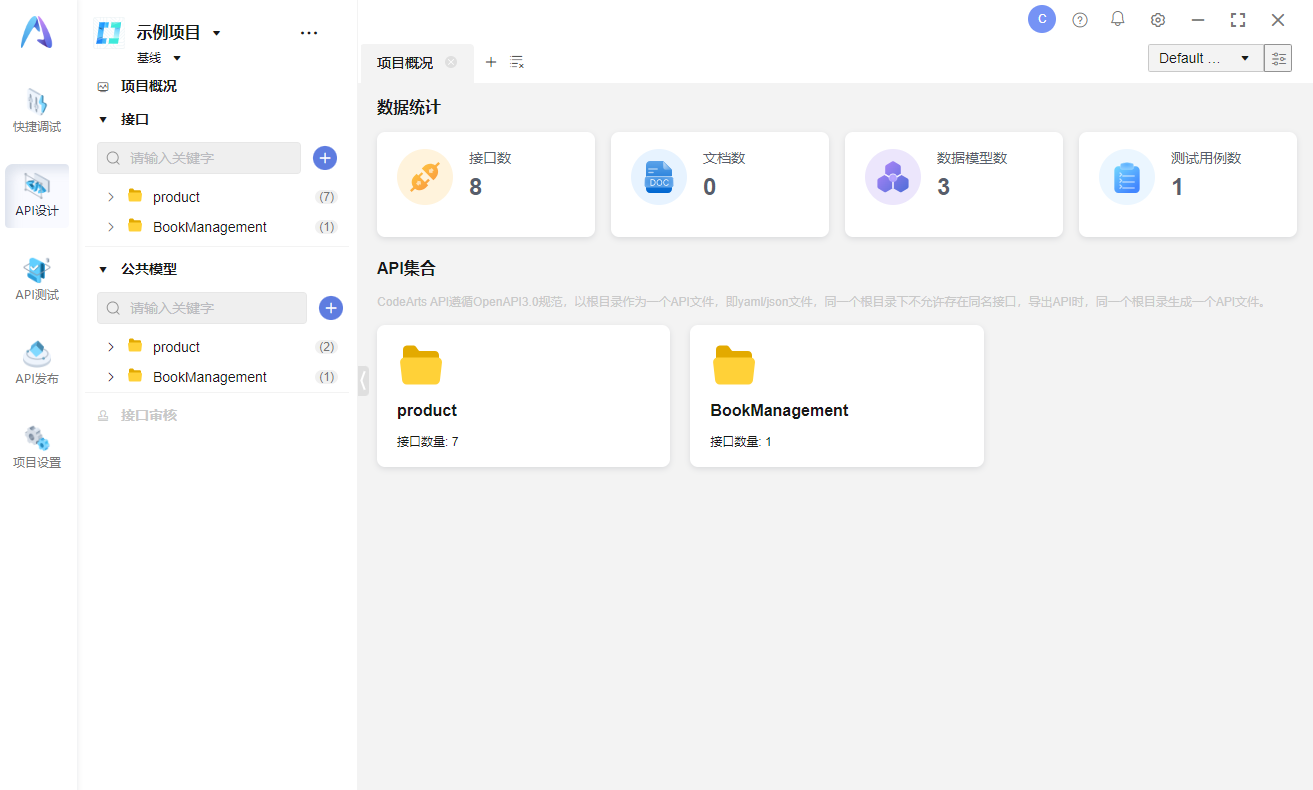Image resolution: width=1313 pixels, height=790 pixels.
Task: Open the BookManagement API collection card
Action: pyautogui.click(x=836, y=395)
